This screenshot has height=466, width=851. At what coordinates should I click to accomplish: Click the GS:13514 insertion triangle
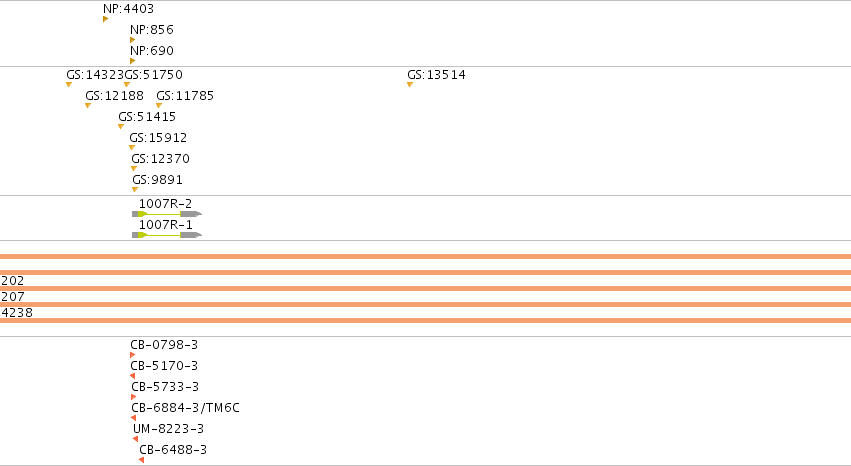tap(410, 85)
